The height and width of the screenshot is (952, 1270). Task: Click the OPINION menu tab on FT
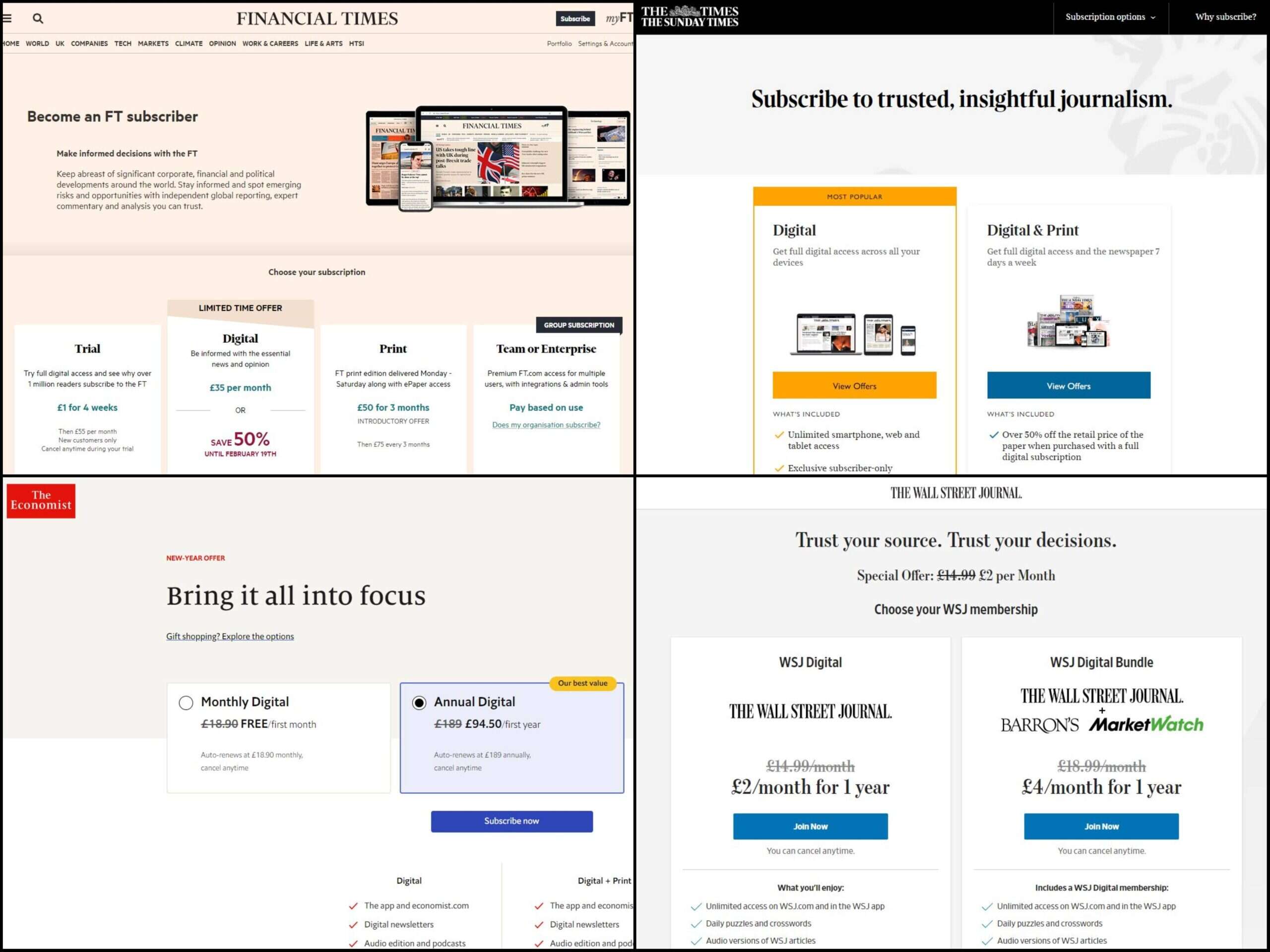[221, 43]
